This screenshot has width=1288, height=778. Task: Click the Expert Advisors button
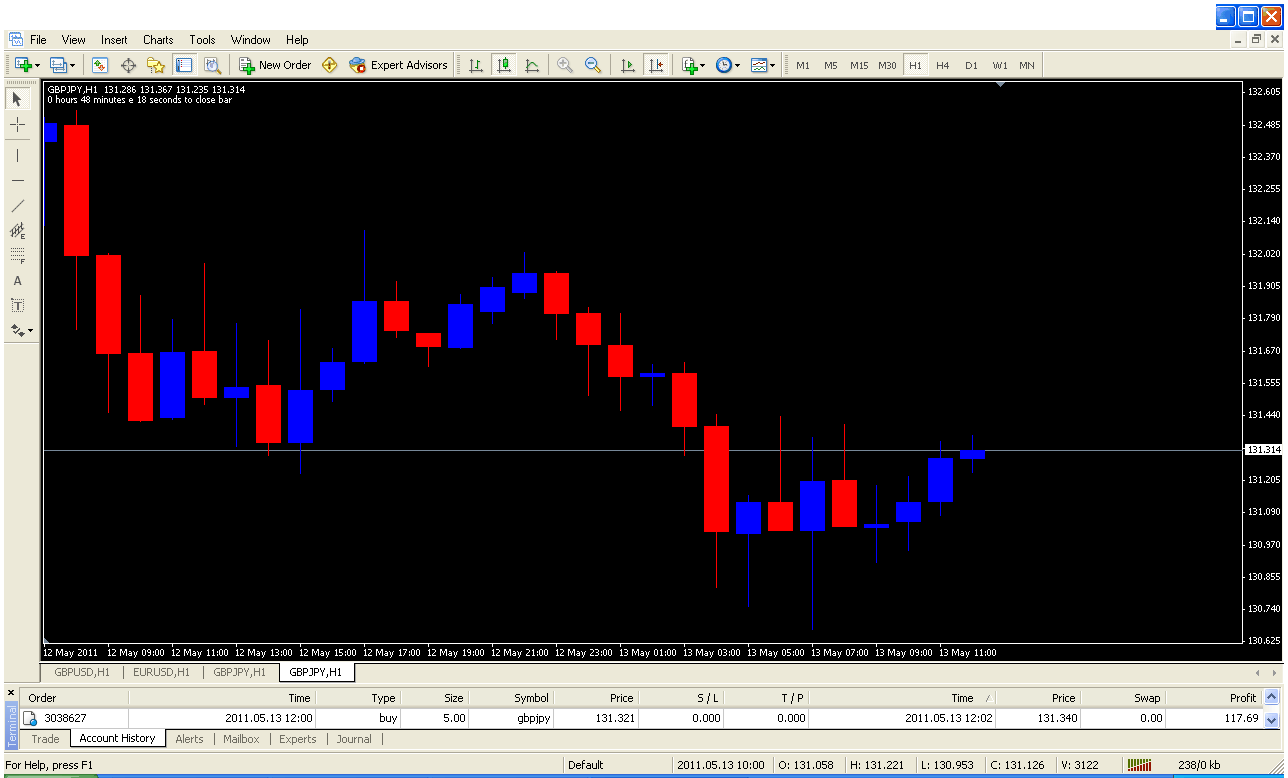coord(398,65)
